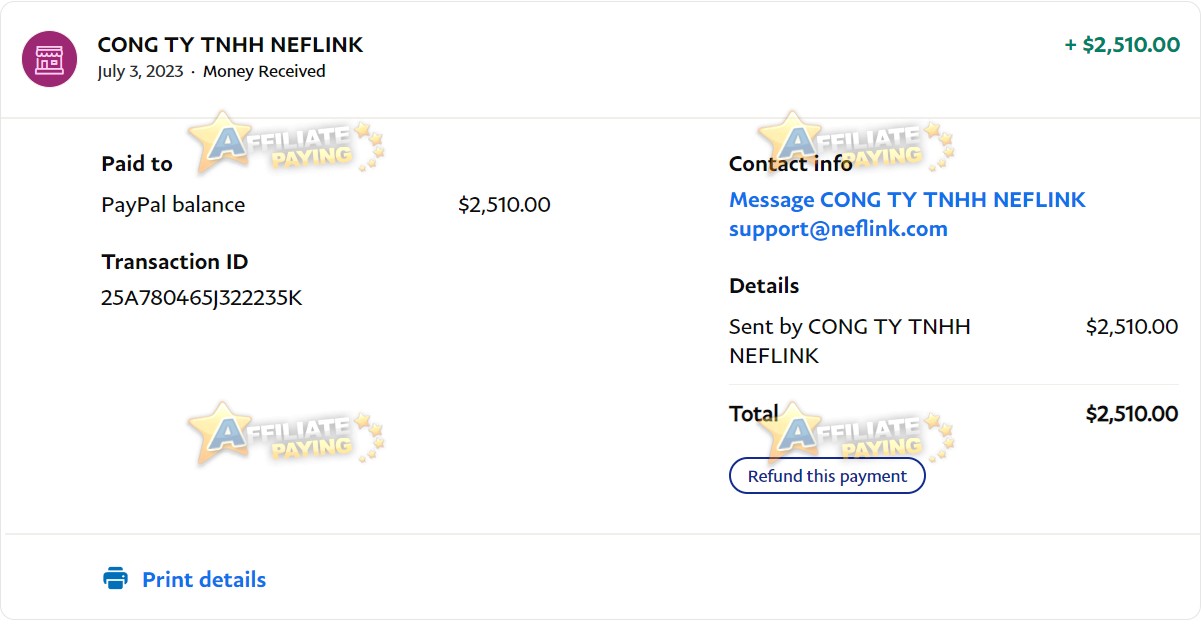
Task: Click the Affiliate Paying watermark below Transaction ID
Action: coord(285,434)
